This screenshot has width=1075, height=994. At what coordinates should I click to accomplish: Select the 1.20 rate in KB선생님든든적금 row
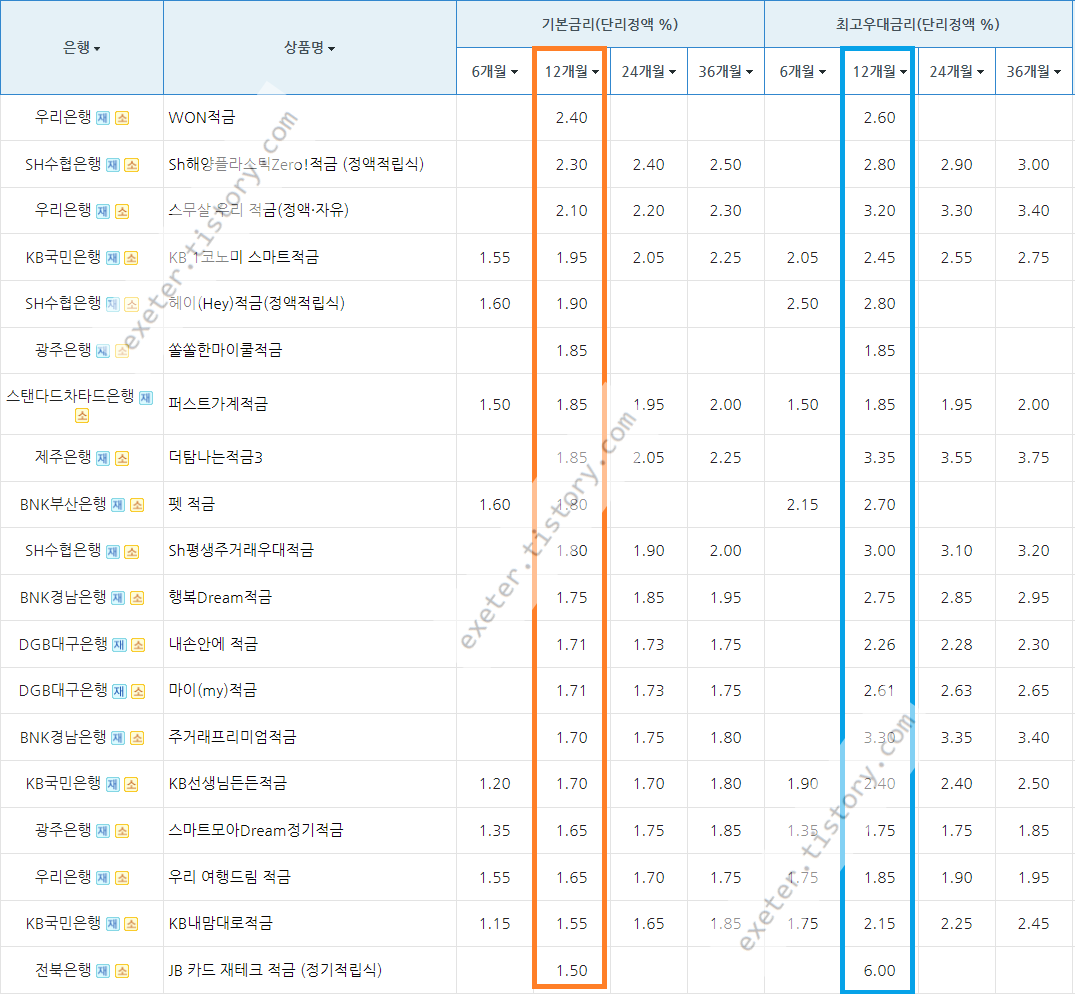[x=494, y=784]
